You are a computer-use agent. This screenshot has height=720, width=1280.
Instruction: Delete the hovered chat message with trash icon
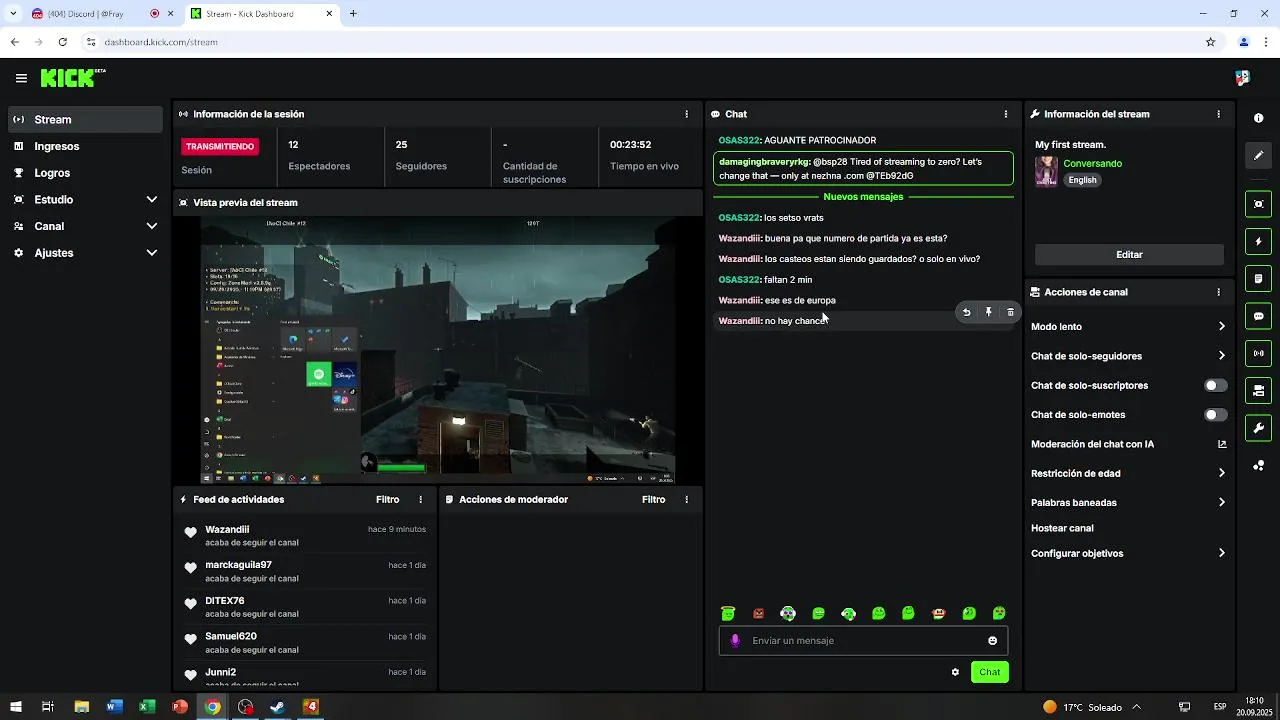coord(1010,312)
